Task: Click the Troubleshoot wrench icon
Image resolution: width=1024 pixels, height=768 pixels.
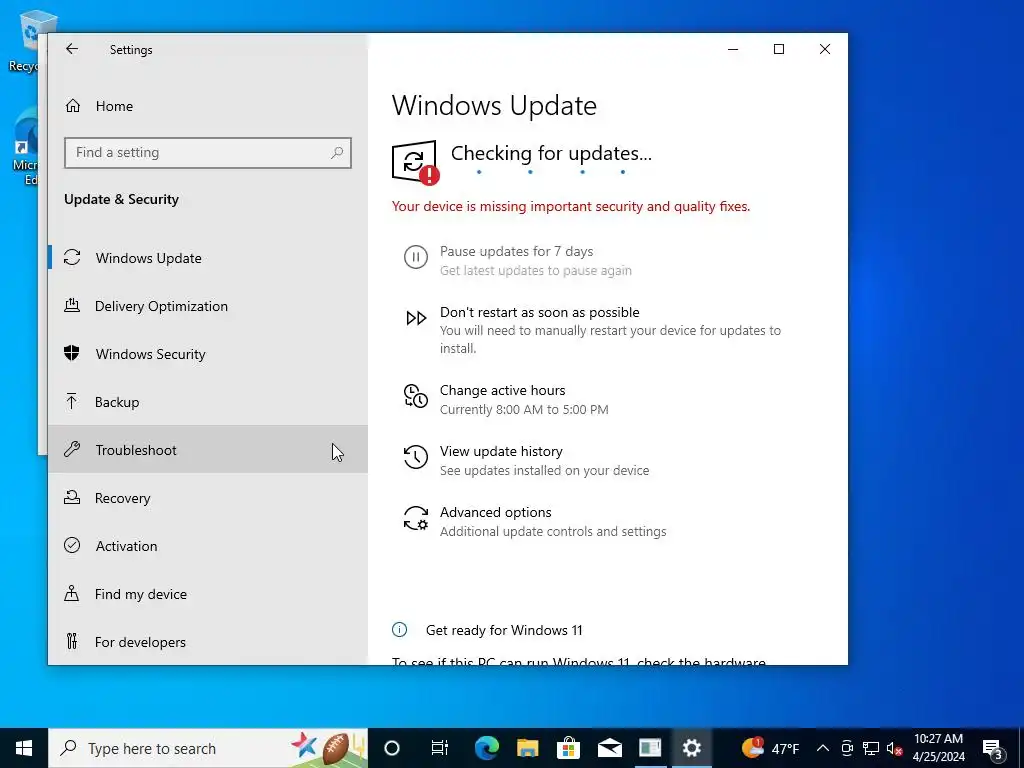Action: [72, 449]
